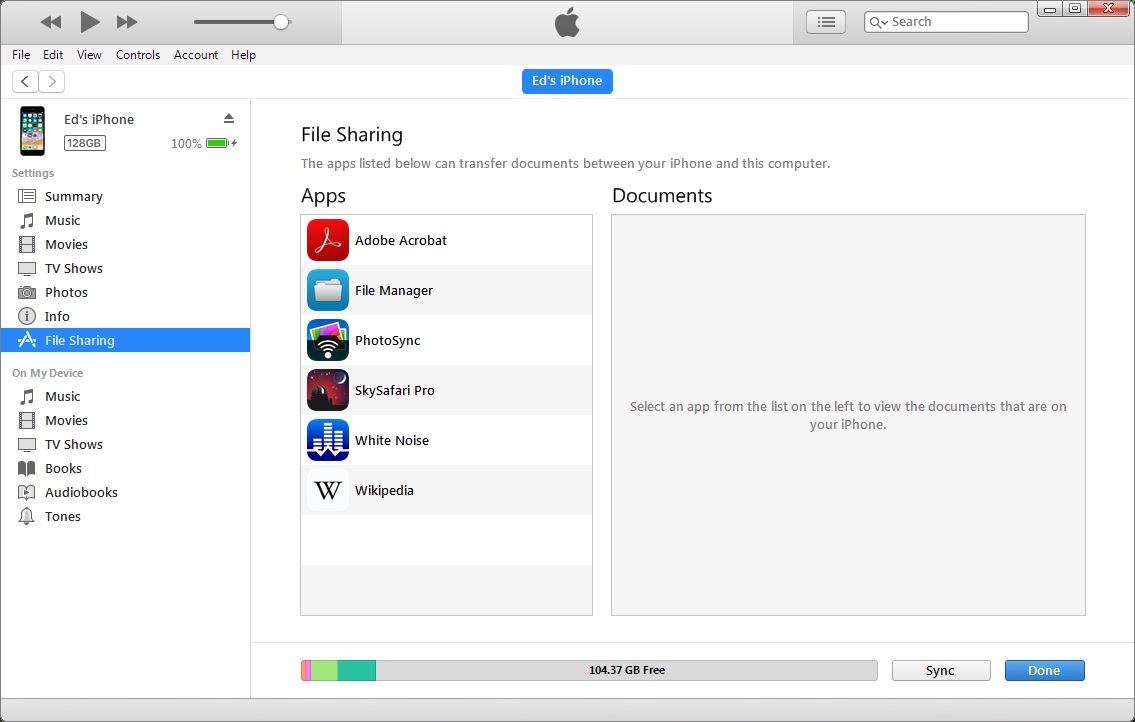Image resolution: width=1135 pixels, height=722 pixels.
Task: Open the Account menu
Action: [195, 55]
